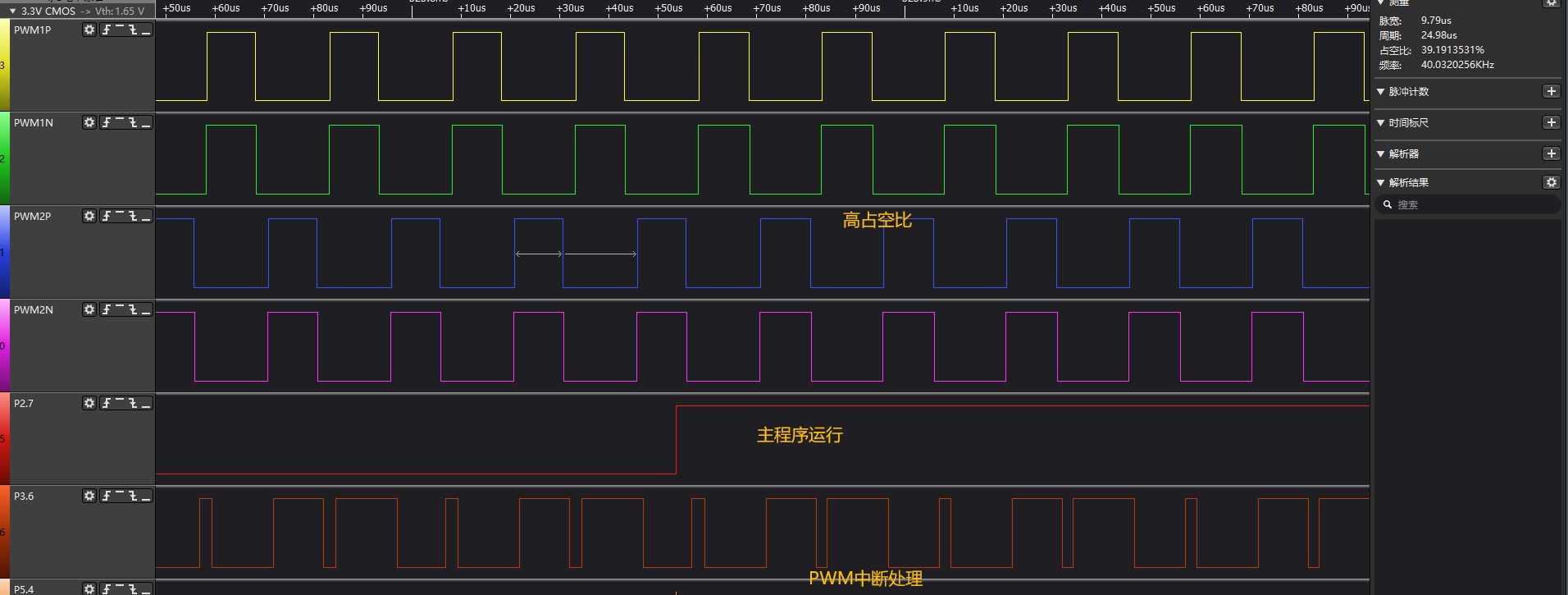
Task: Click the PWM2N channel name
Action: 34,309
